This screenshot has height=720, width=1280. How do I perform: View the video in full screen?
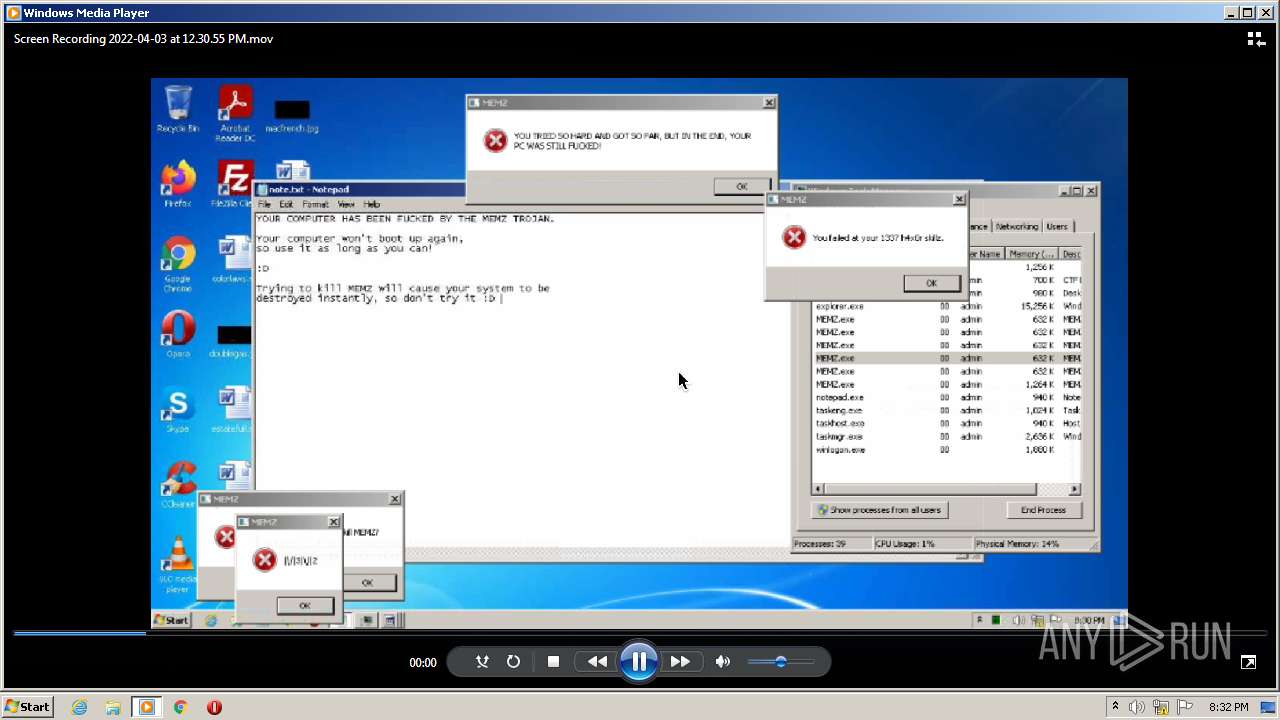[1248, 662]
